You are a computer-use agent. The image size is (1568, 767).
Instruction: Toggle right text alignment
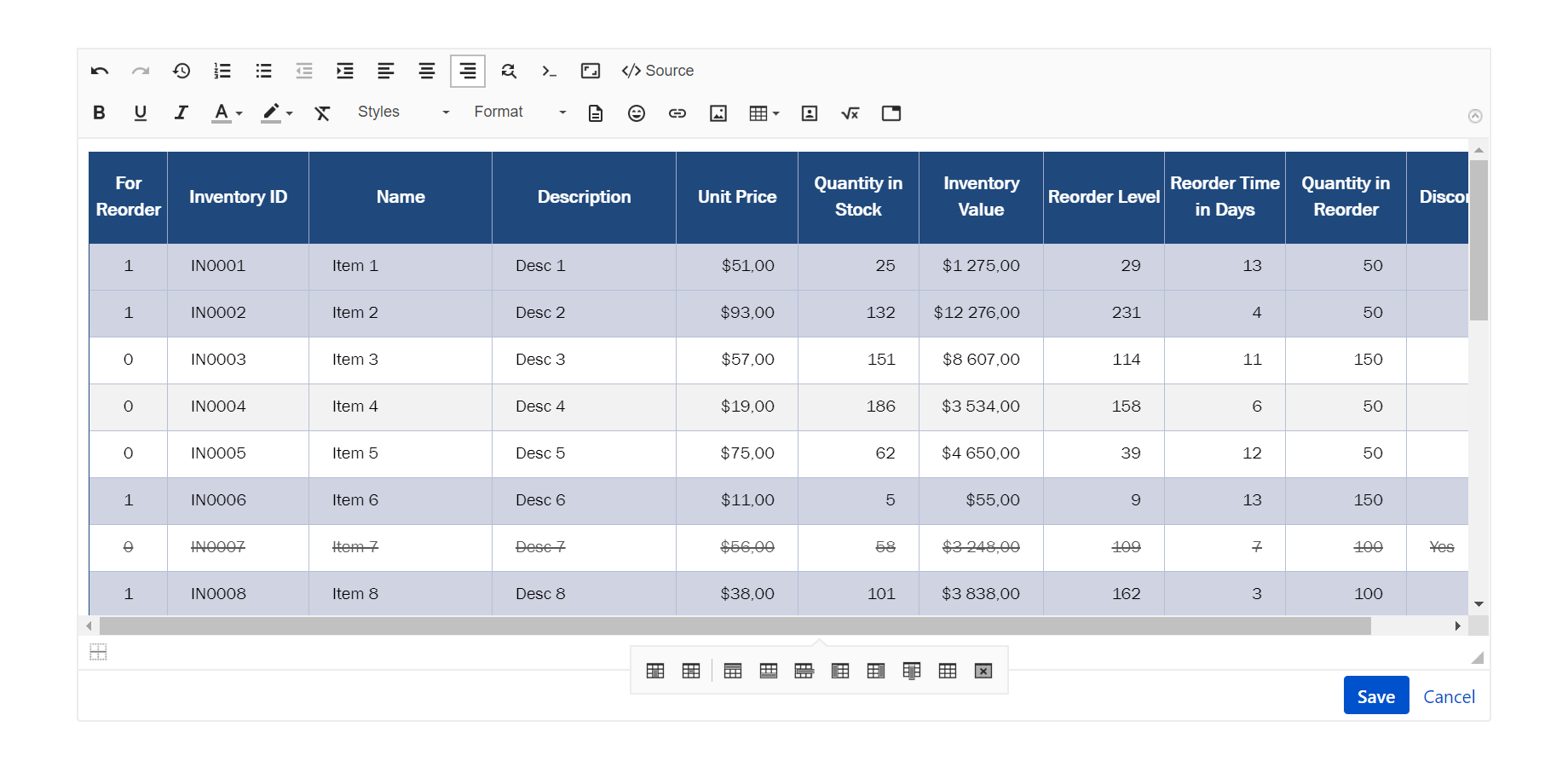468,71
